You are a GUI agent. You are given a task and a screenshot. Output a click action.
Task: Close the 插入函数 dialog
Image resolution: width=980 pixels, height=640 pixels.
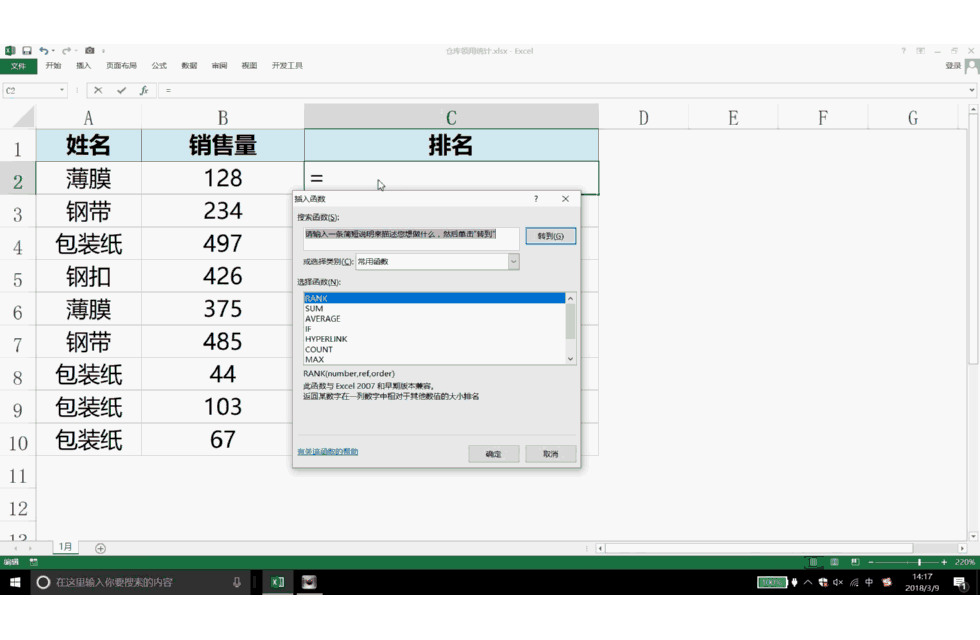coord(566,199)
